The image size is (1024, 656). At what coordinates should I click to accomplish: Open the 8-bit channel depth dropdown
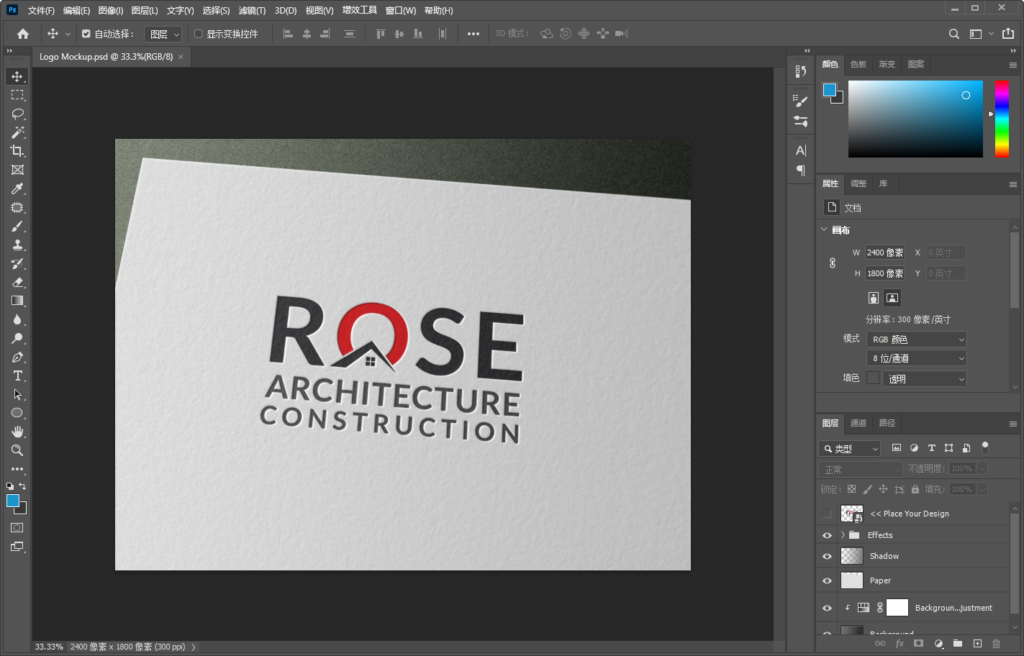(916, 358)
